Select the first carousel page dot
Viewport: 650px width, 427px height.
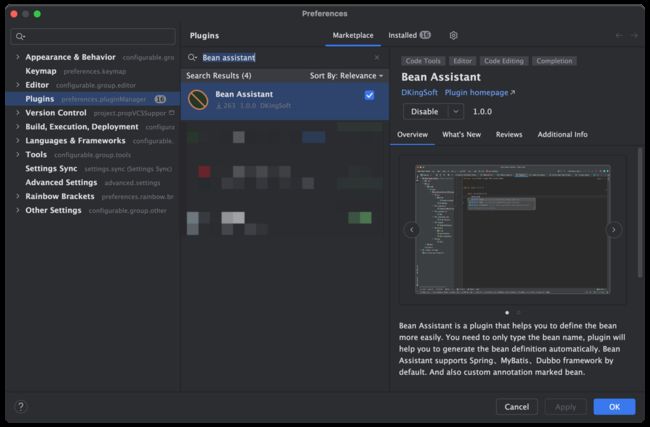(x=507, y=313)
